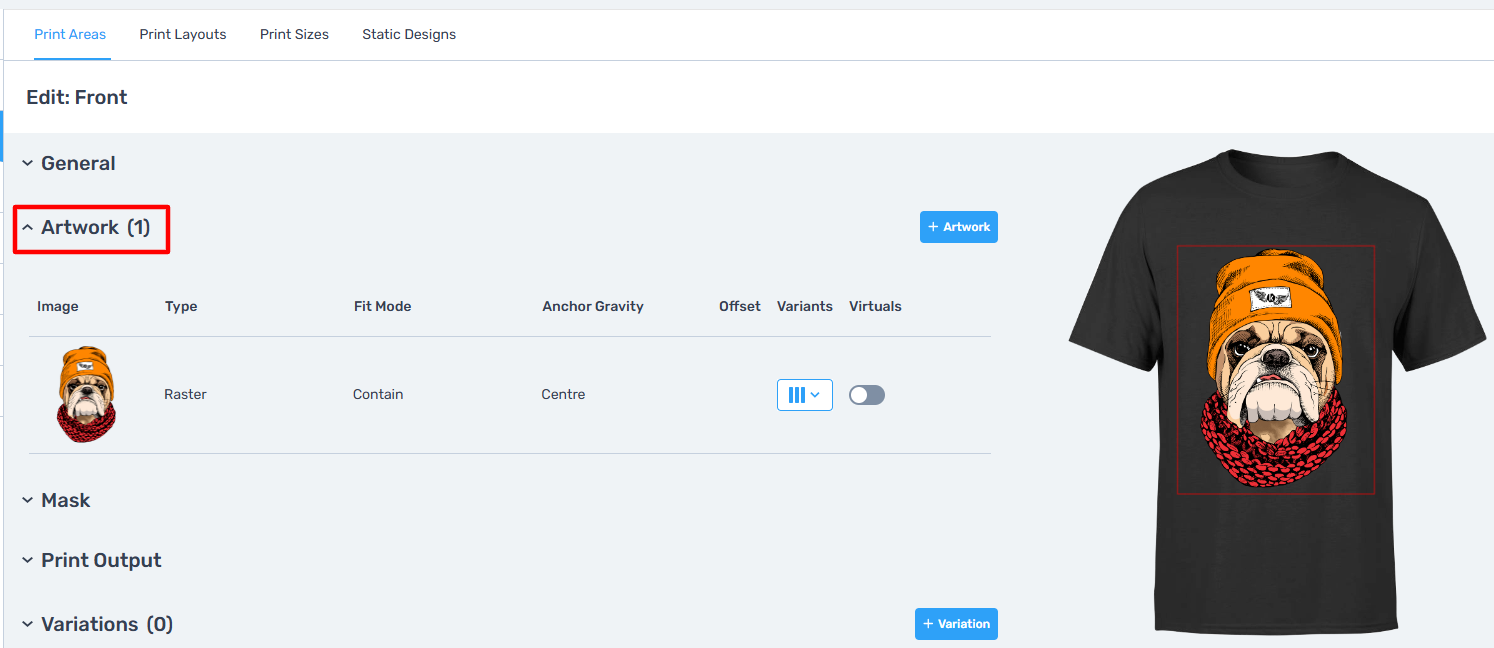This screenshot has height=648, width=1494.
Task: Click the Fit Mode column header
Action: 382,306
